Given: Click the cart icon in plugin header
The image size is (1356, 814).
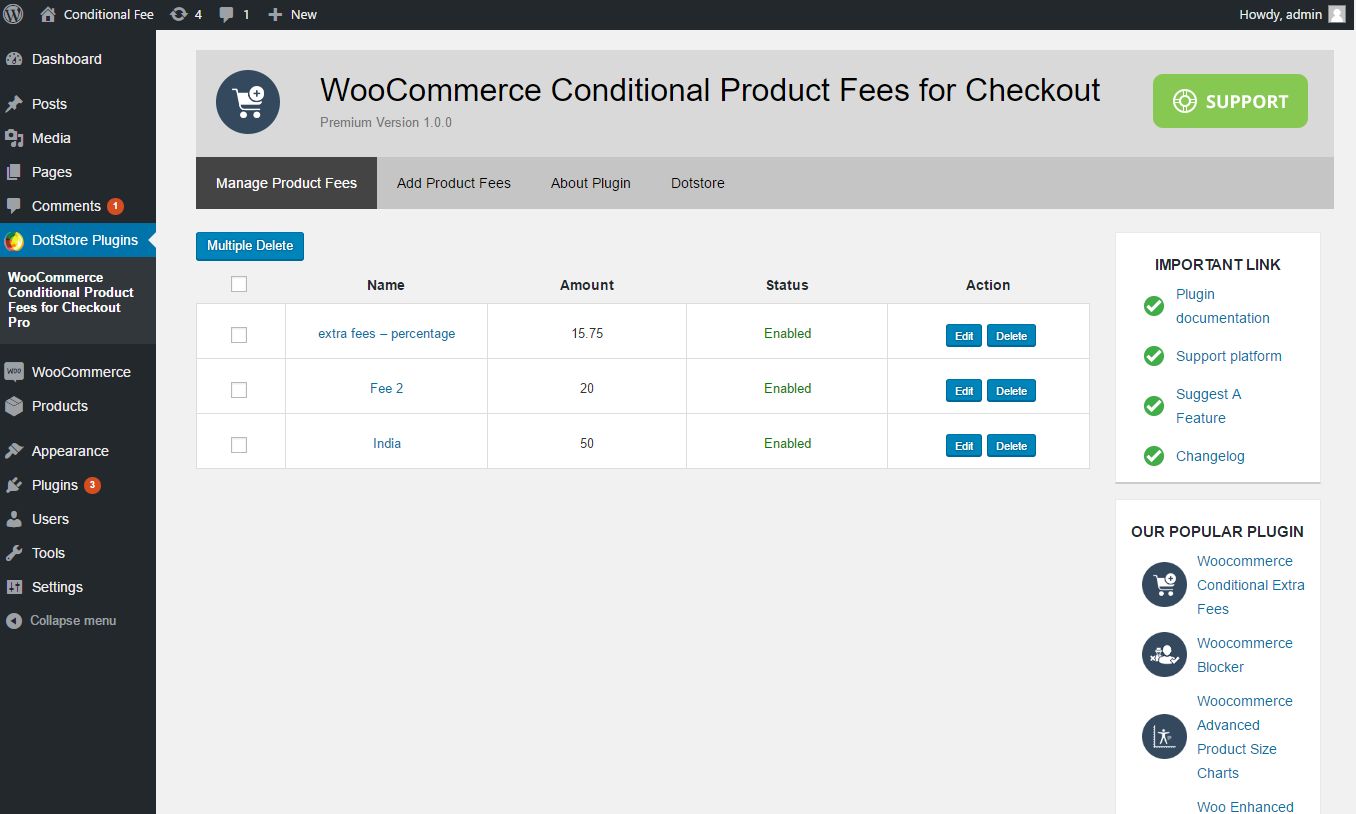Looking at the screenshot, I should (x=248, y=102).
